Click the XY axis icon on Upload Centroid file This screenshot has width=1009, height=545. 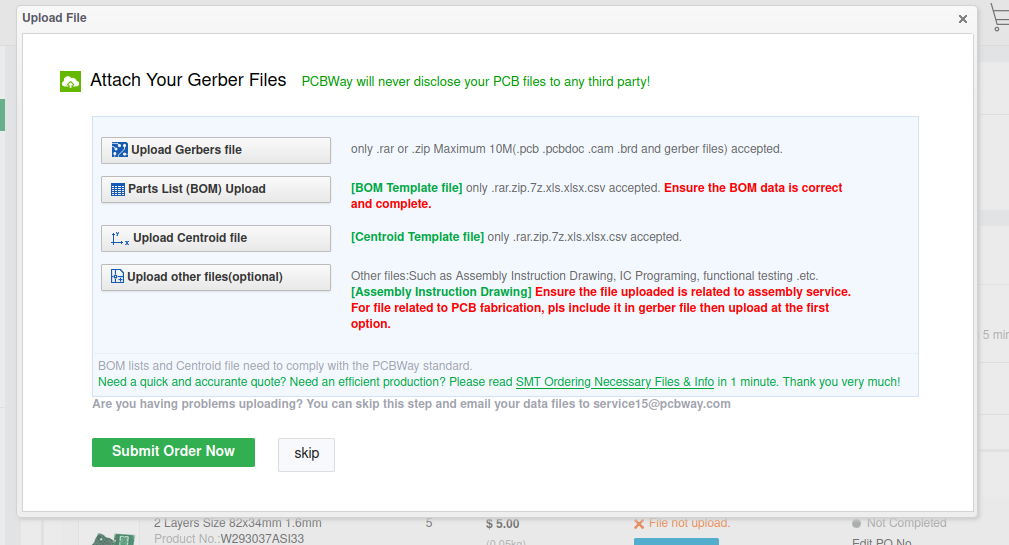pos(120,238)
